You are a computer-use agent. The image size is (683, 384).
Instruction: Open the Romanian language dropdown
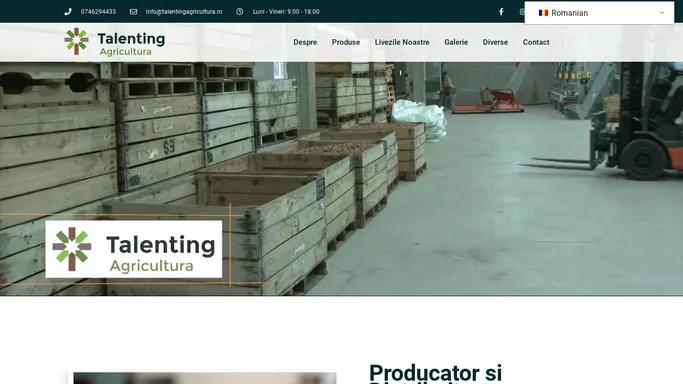[599, 13]
